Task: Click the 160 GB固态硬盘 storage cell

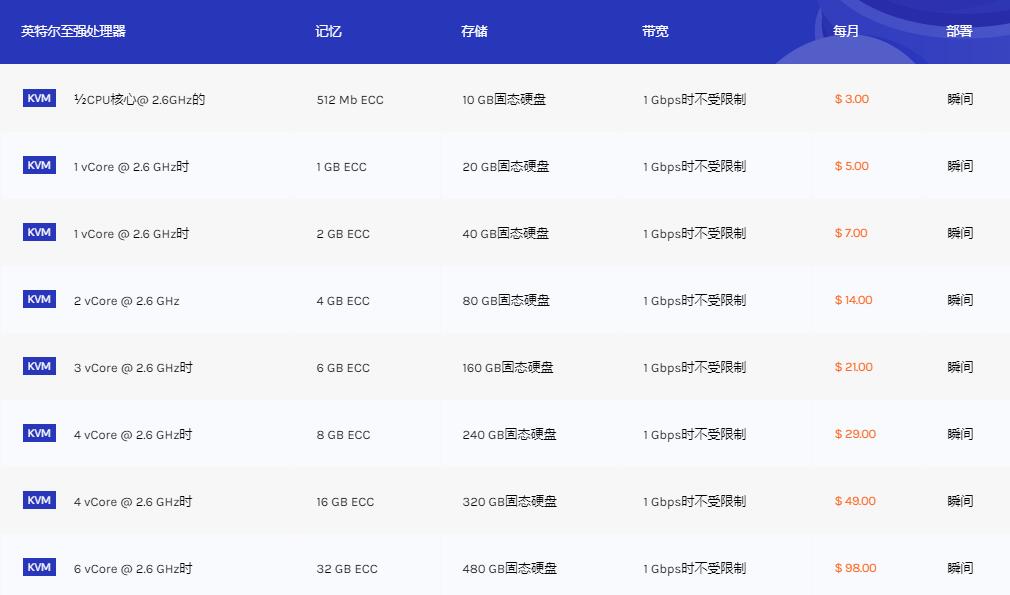Action: [508, 368]
